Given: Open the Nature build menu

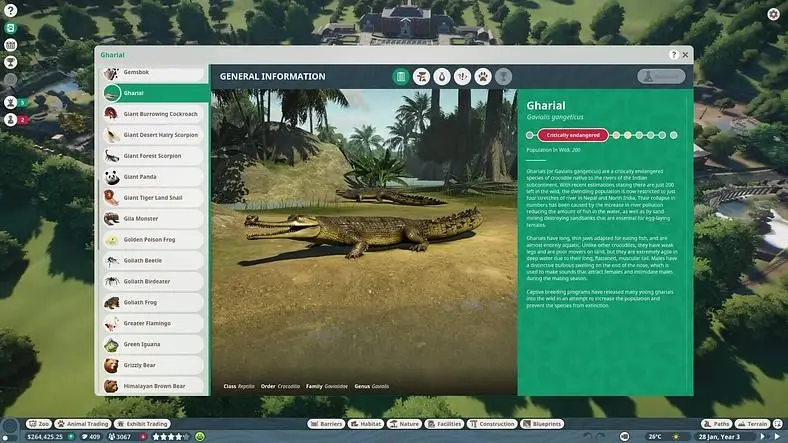Looking at the screenshot, I should [x=404, y=424].
